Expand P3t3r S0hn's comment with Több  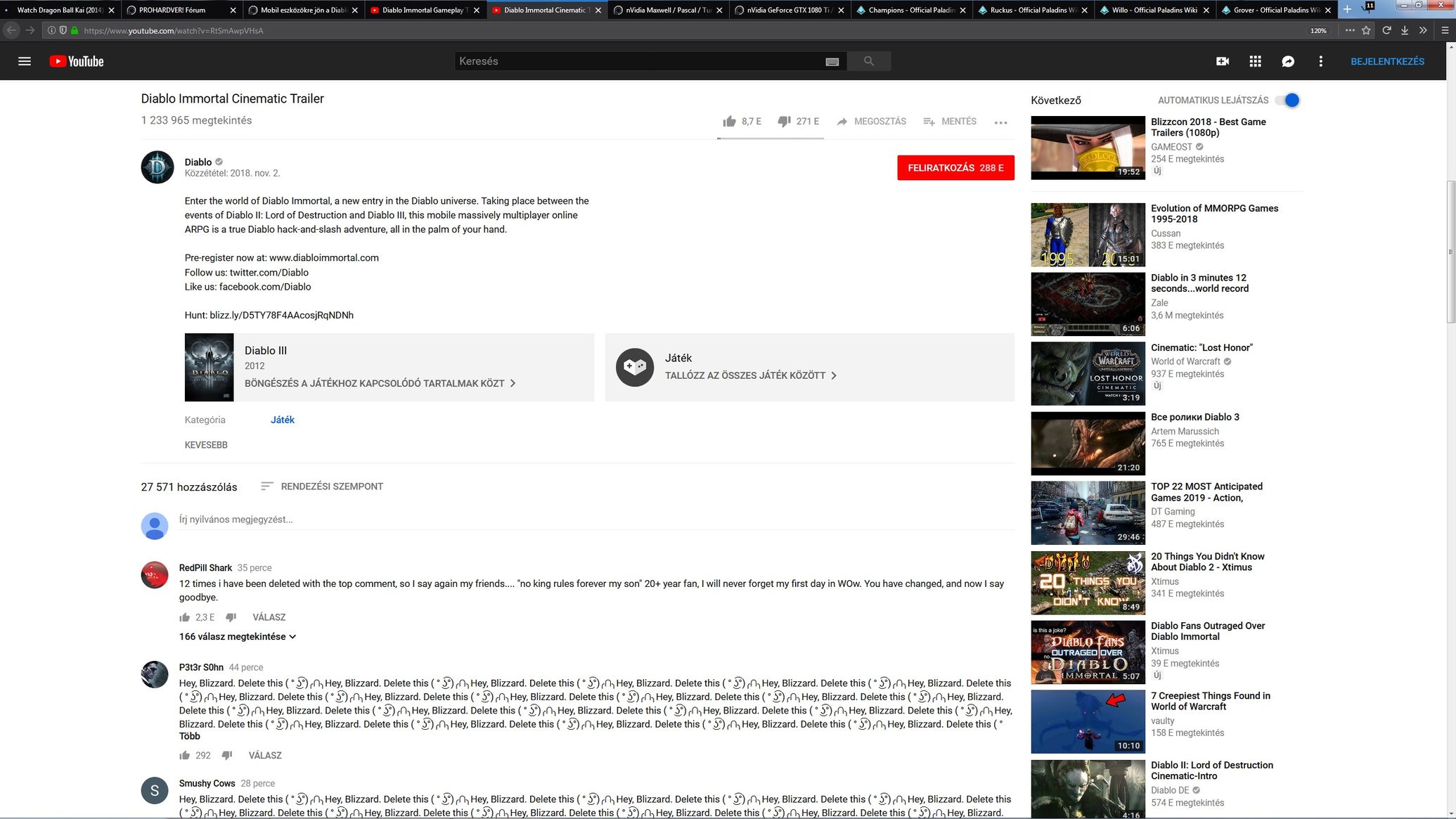[x=190, y=736]
